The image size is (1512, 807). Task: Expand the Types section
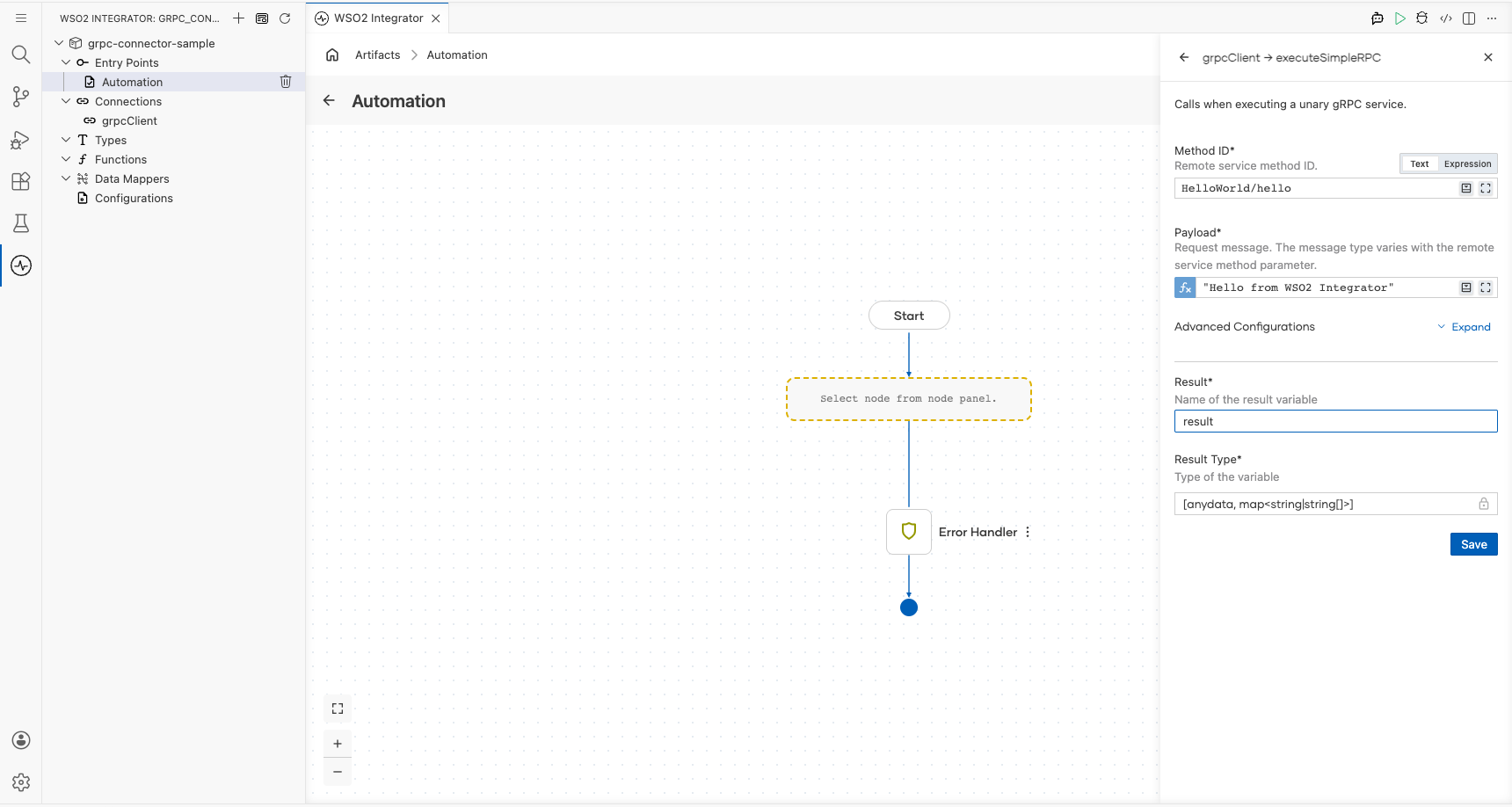66,140
